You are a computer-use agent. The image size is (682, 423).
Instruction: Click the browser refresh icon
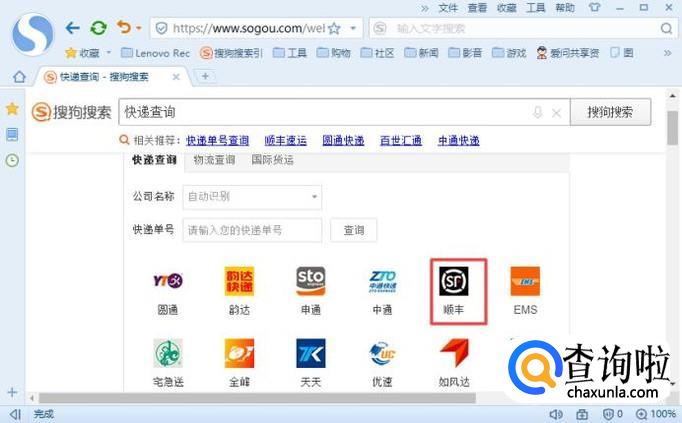98,28
